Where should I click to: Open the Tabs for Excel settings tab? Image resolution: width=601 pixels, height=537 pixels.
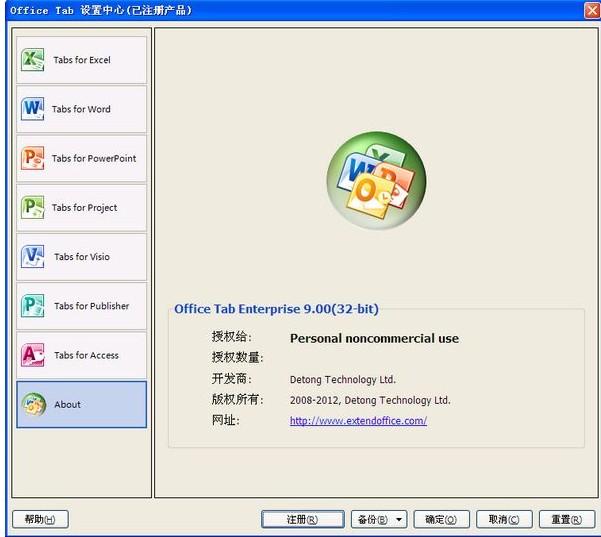coord(81,60)
